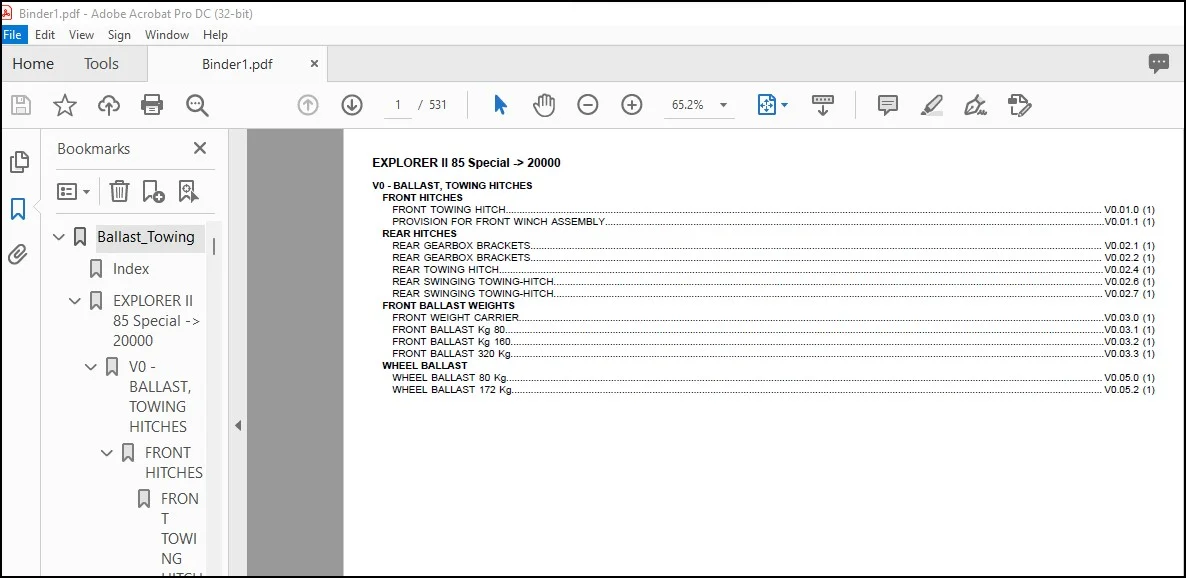Click page reference V0.02.4 (1)
1186x578 pixels.
(1129, 269)
